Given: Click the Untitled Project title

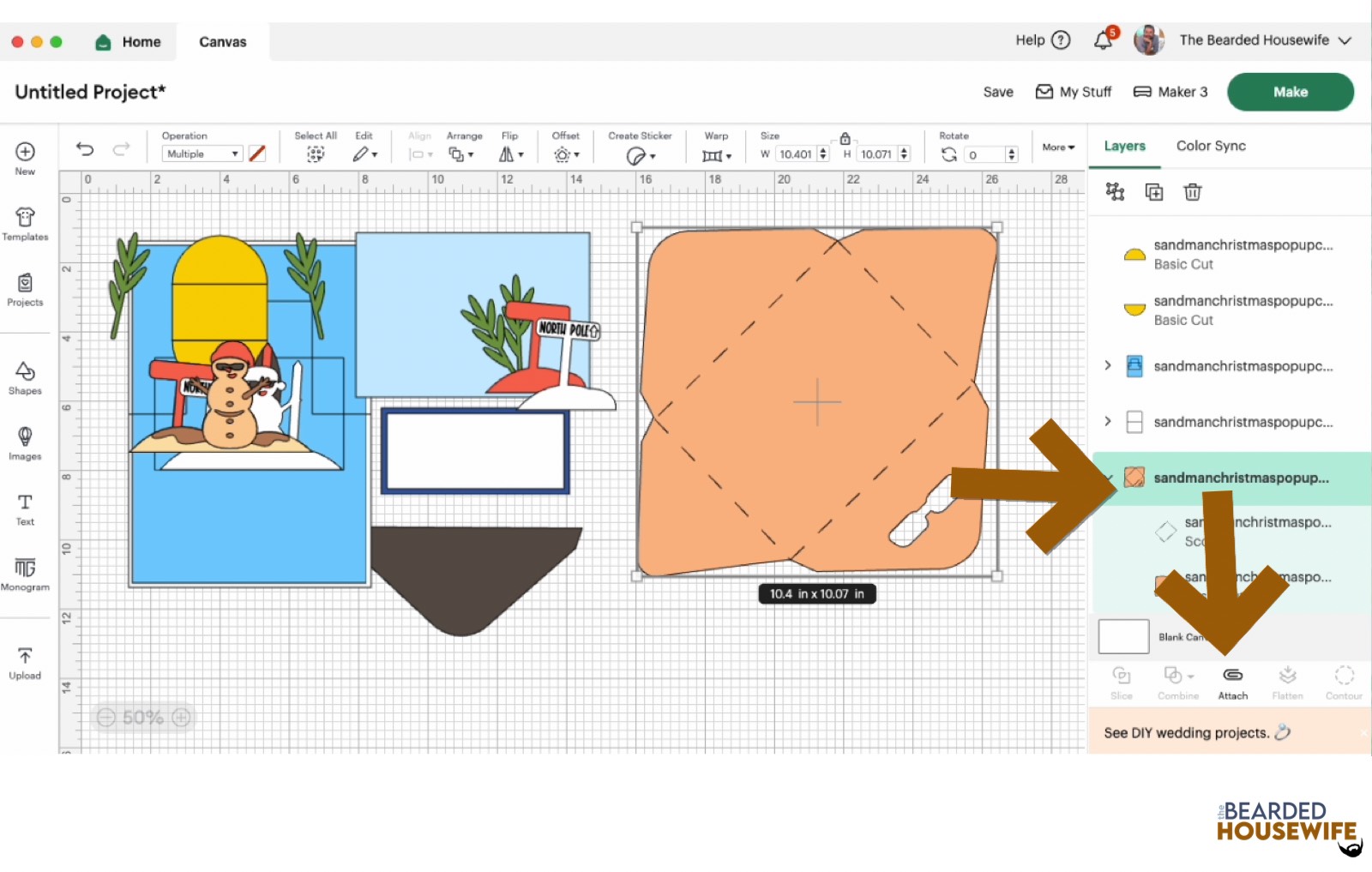Looking at the screenshot, I should 90,92.
